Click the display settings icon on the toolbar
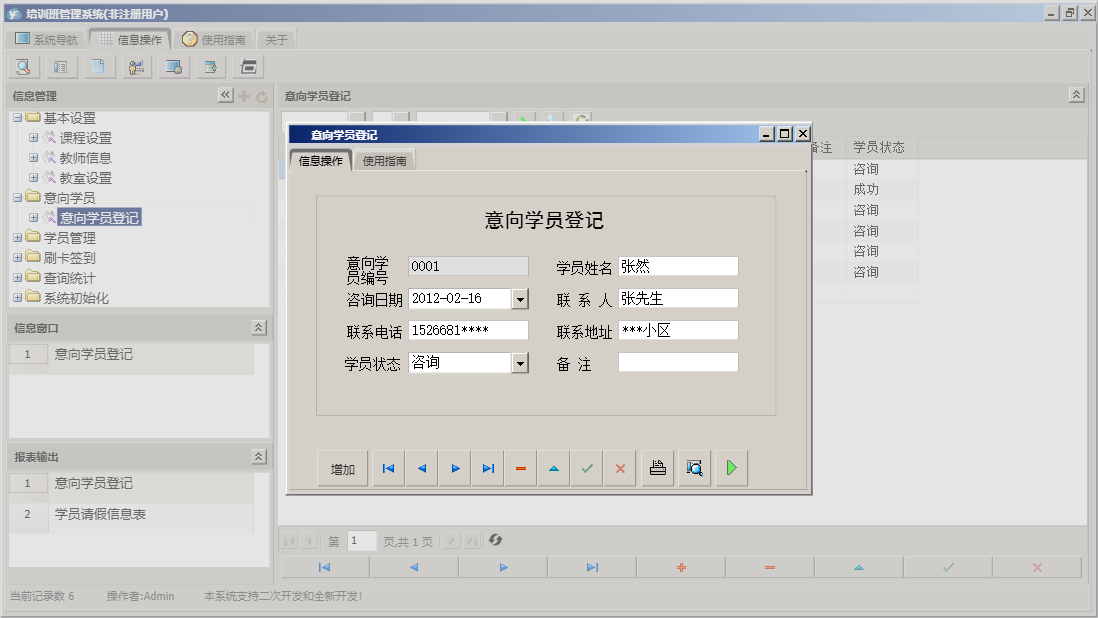 pyautogui.click(x=173, y=66)
